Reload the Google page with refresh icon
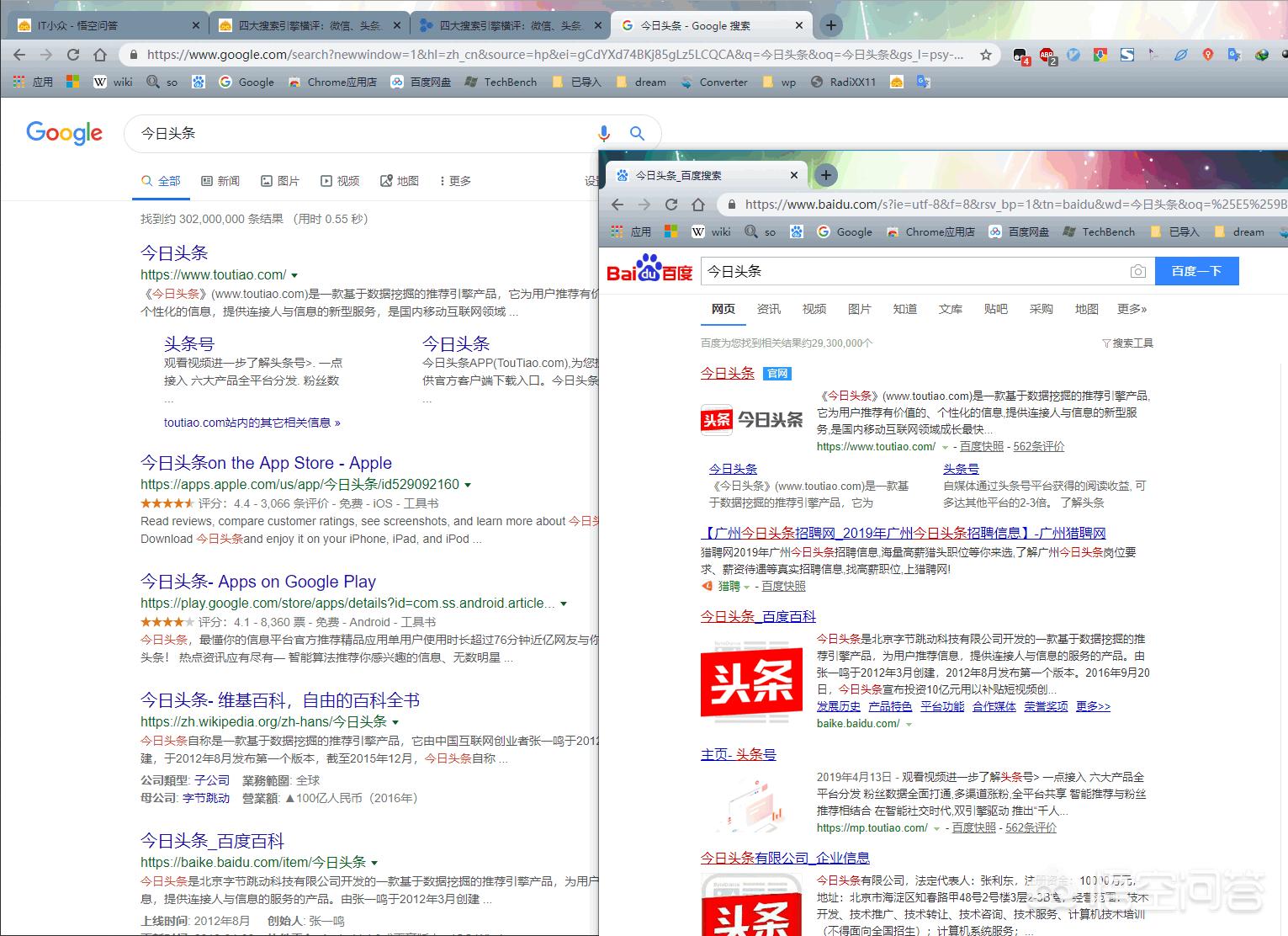The image size is (1288, 936). click(x=73, y=55)
